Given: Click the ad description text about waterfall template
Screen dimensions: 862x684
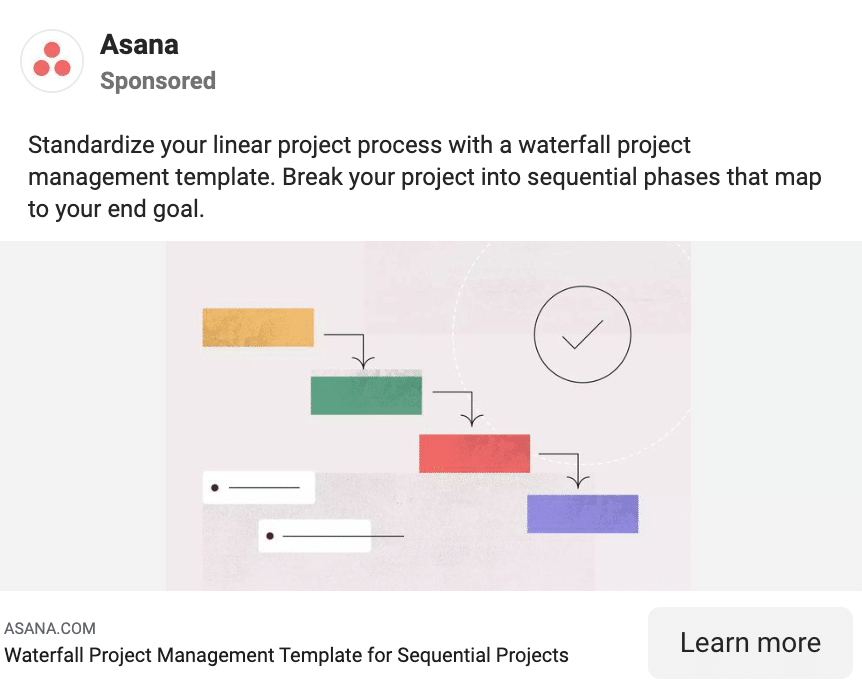Looking at the screenshot, I should pyautogui.click(x=424, y=177).
